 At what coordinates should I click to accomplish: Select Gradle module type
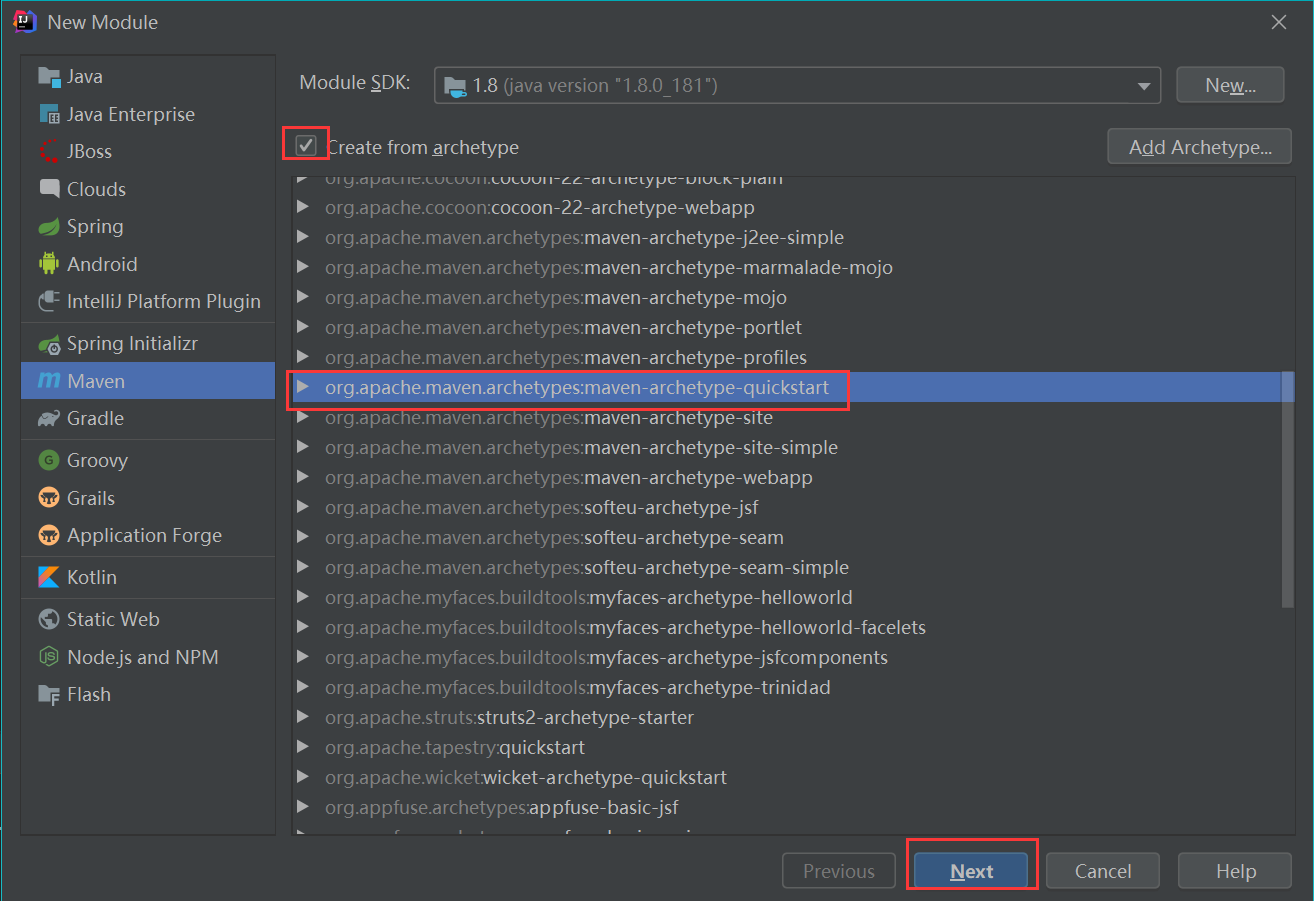point(148,418)
